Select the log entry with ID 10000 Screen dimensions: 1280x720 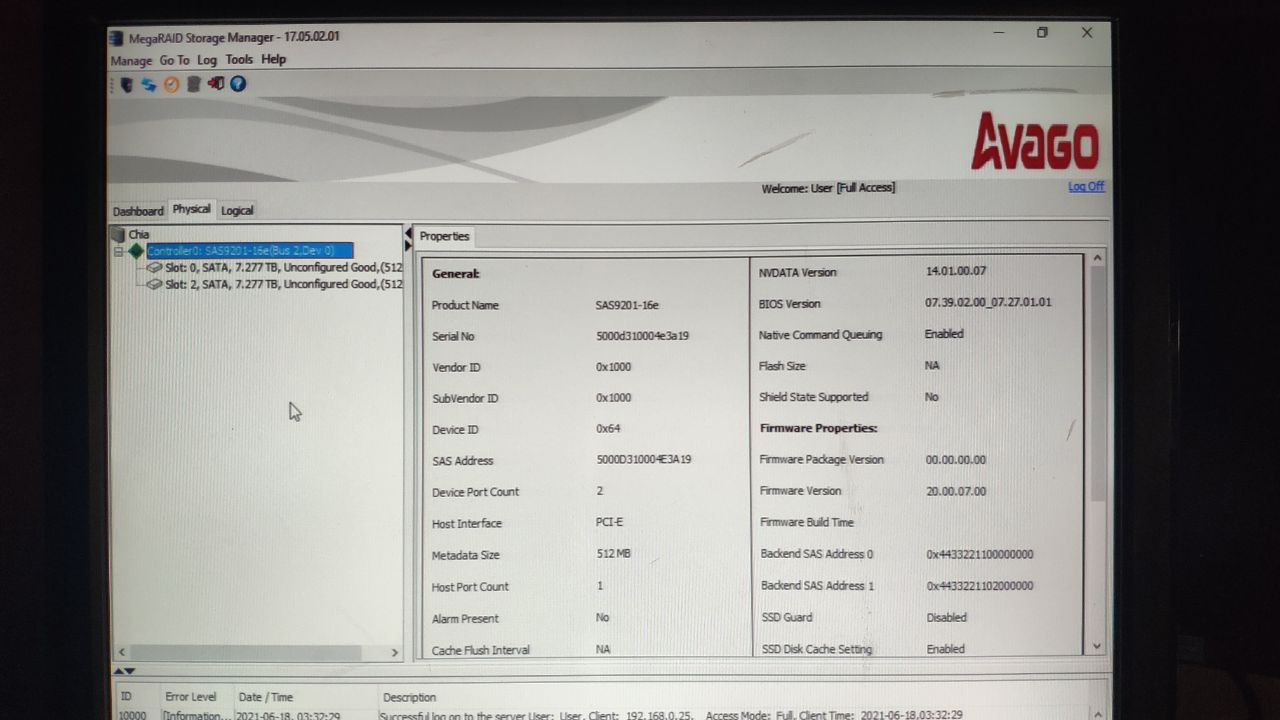pyautogui.click(x=610, y=715)
